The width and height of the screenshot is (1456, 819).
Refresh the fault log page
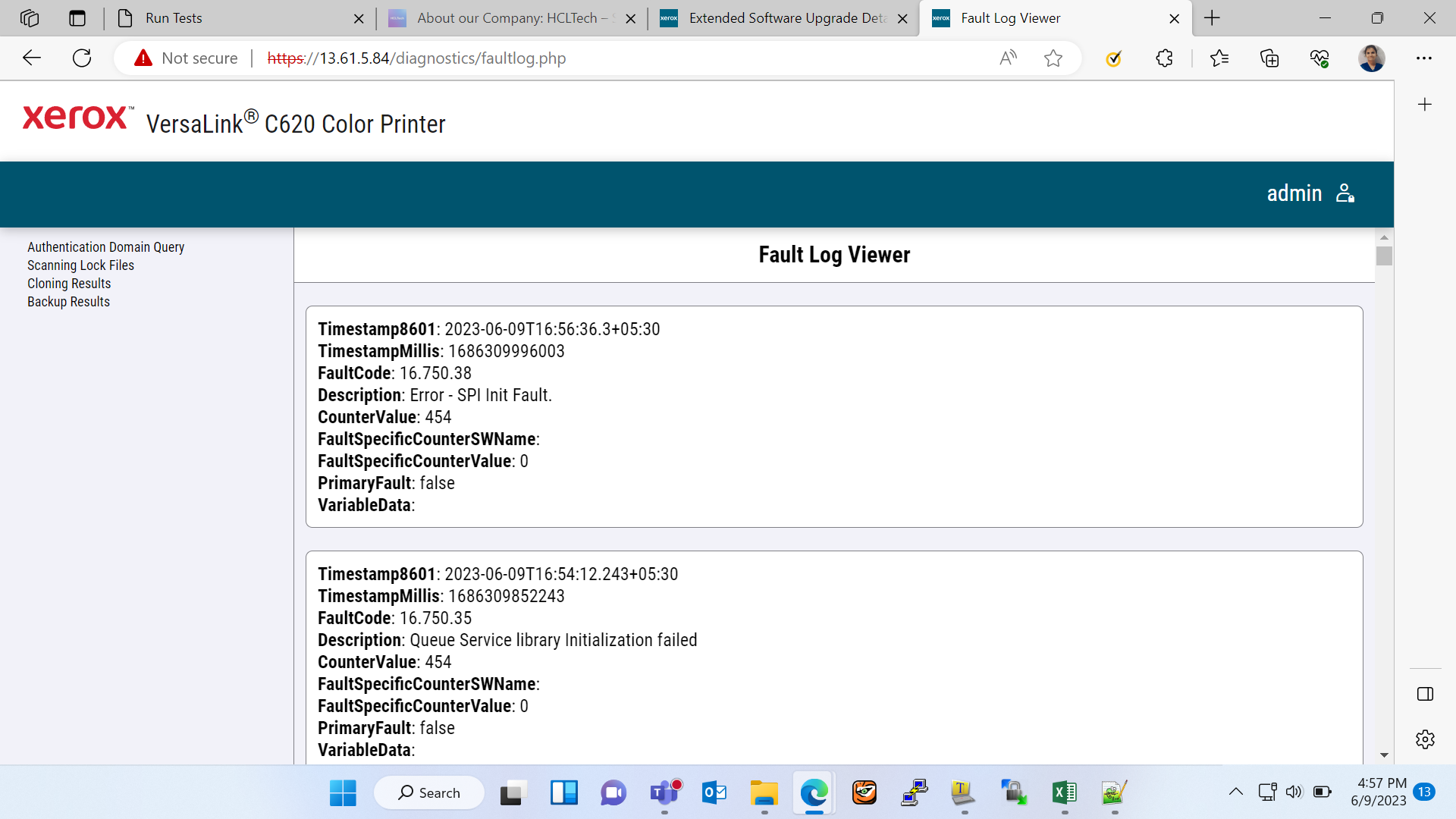pos(82,58)
